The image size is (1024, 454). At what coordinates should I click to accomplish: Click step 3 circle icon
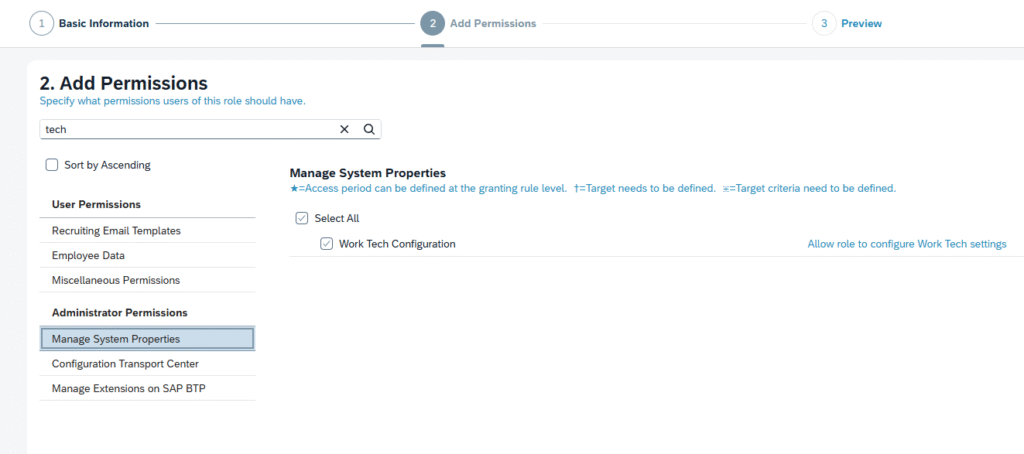(x=823, y=23)
